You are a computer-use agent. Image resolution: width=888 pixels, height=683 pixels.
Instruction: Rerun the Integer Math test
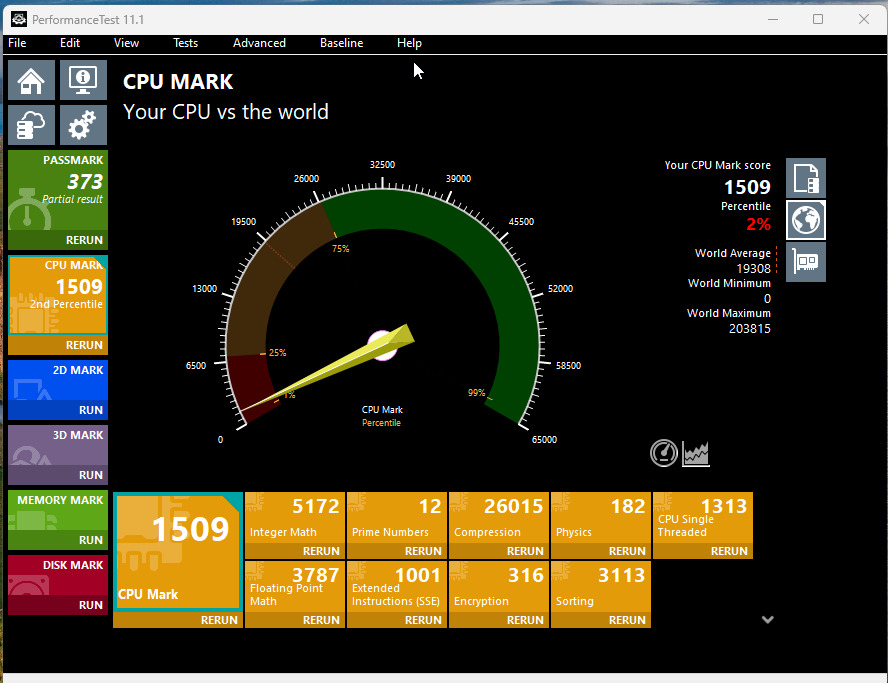(294, 551)
